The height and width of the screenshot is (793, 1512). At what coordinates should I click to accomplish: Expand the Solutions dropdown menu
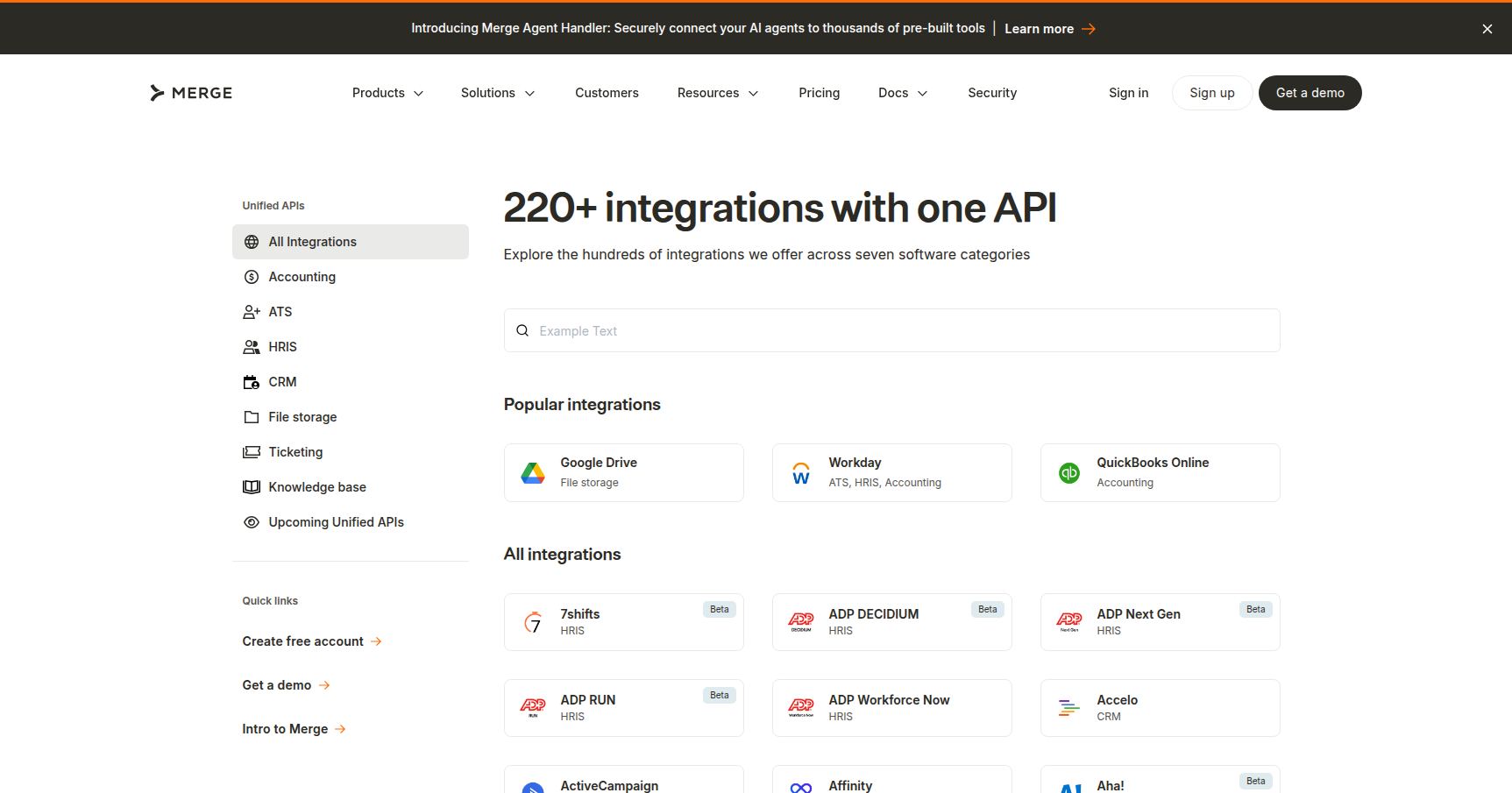coord(497,93)
